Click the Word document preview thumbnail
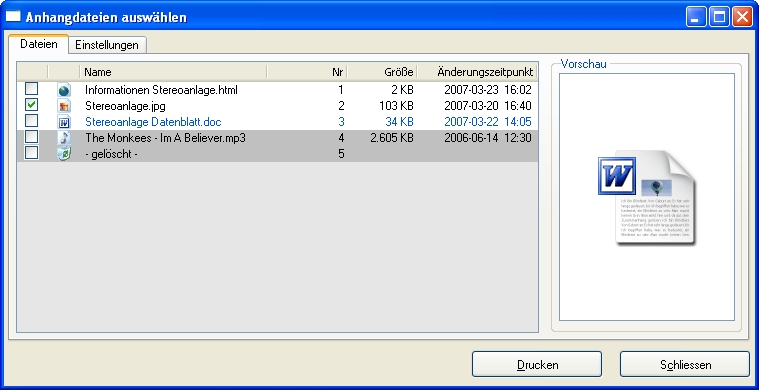Viewport: 759px width, 390px height. pos(647,197)
